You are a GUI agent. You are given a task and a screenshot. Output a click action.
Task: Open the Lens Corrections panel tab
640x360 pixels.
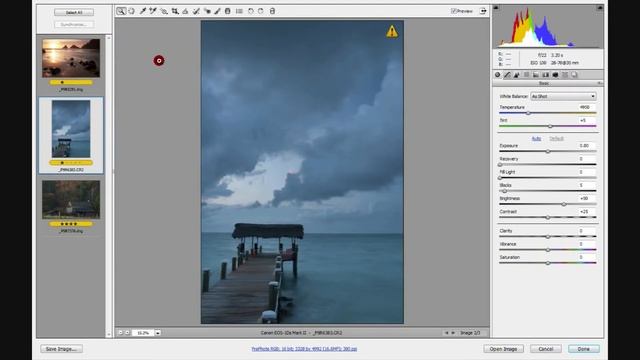[546, 75]
